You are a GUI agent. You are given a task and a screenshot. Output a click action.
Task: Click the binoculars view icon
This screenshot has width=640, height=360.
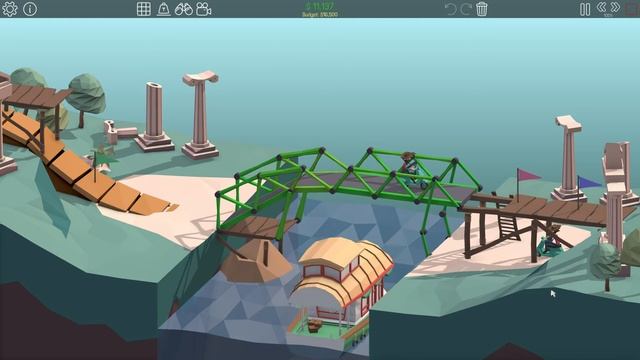(x=184, y=9)
